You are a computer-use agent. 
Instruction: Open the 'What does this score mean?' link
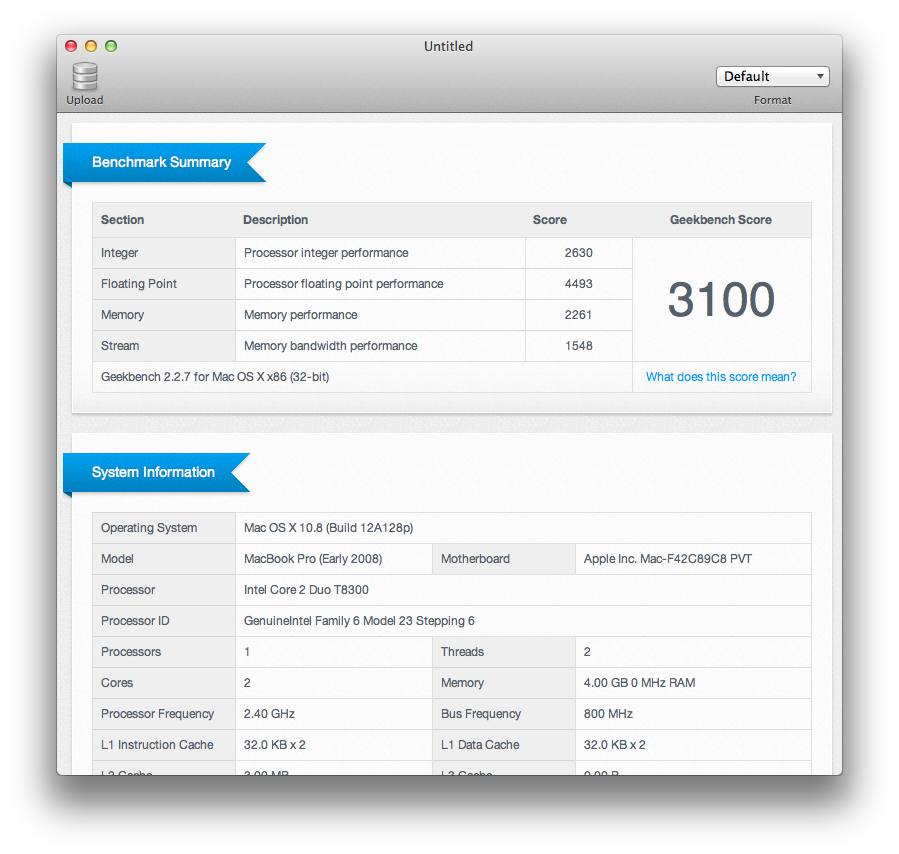coord(721,377)
